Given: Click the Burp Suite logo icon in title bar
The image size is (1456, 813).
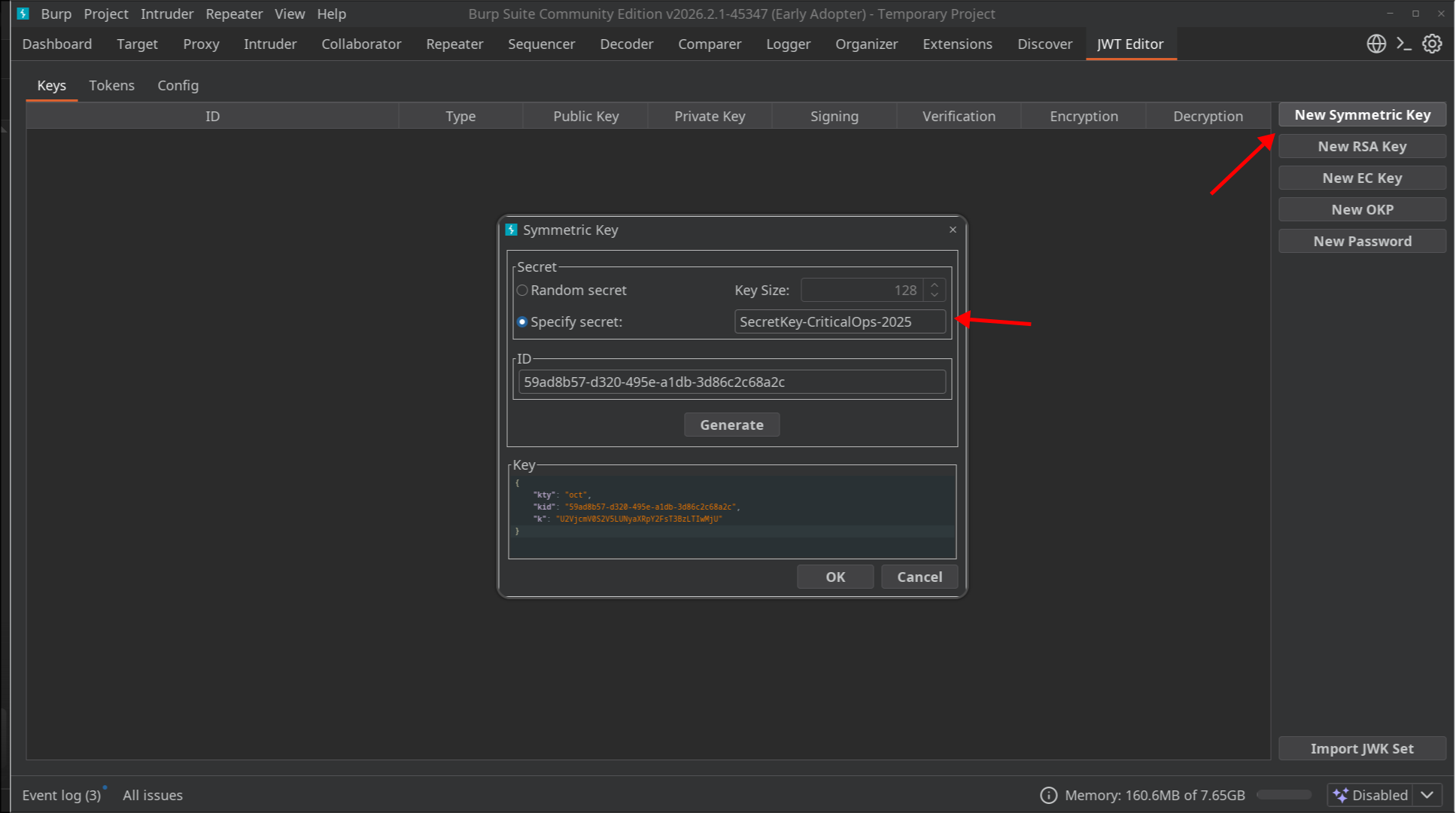Looking at the screenshot, I should [x=23, y=14].
